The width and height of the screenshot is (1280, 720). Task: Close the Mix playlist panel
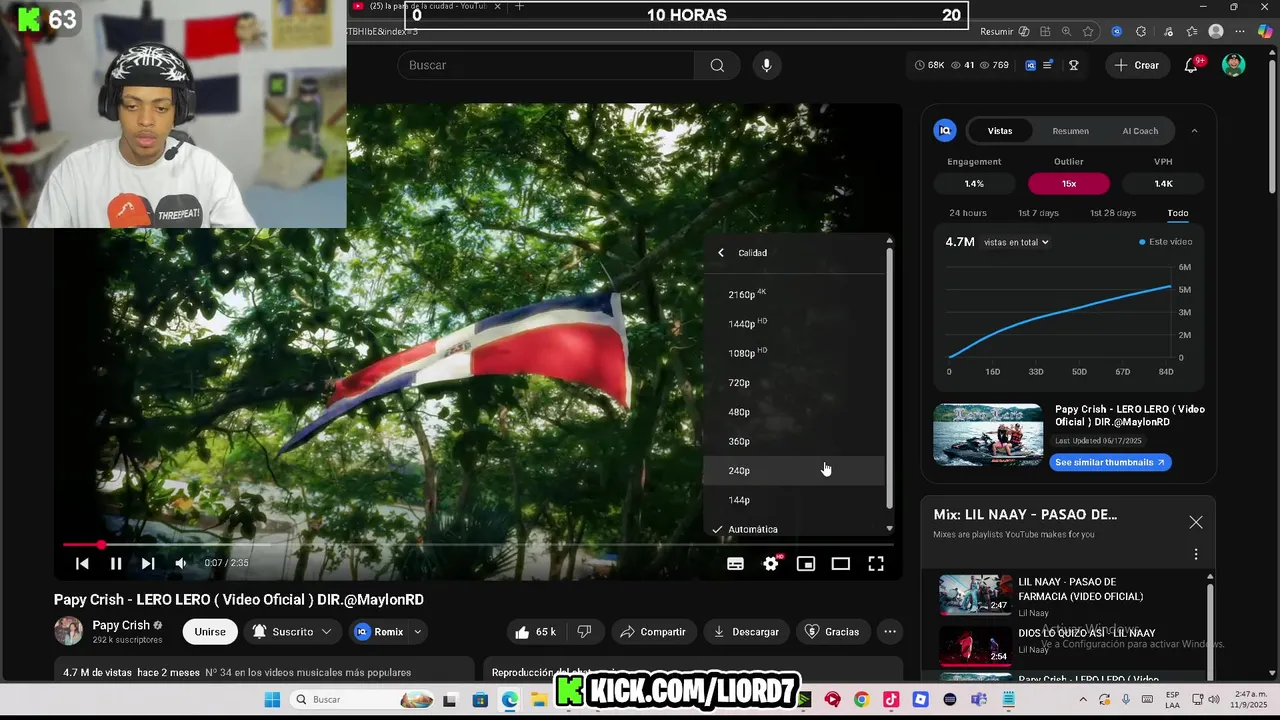(1196, 522)
